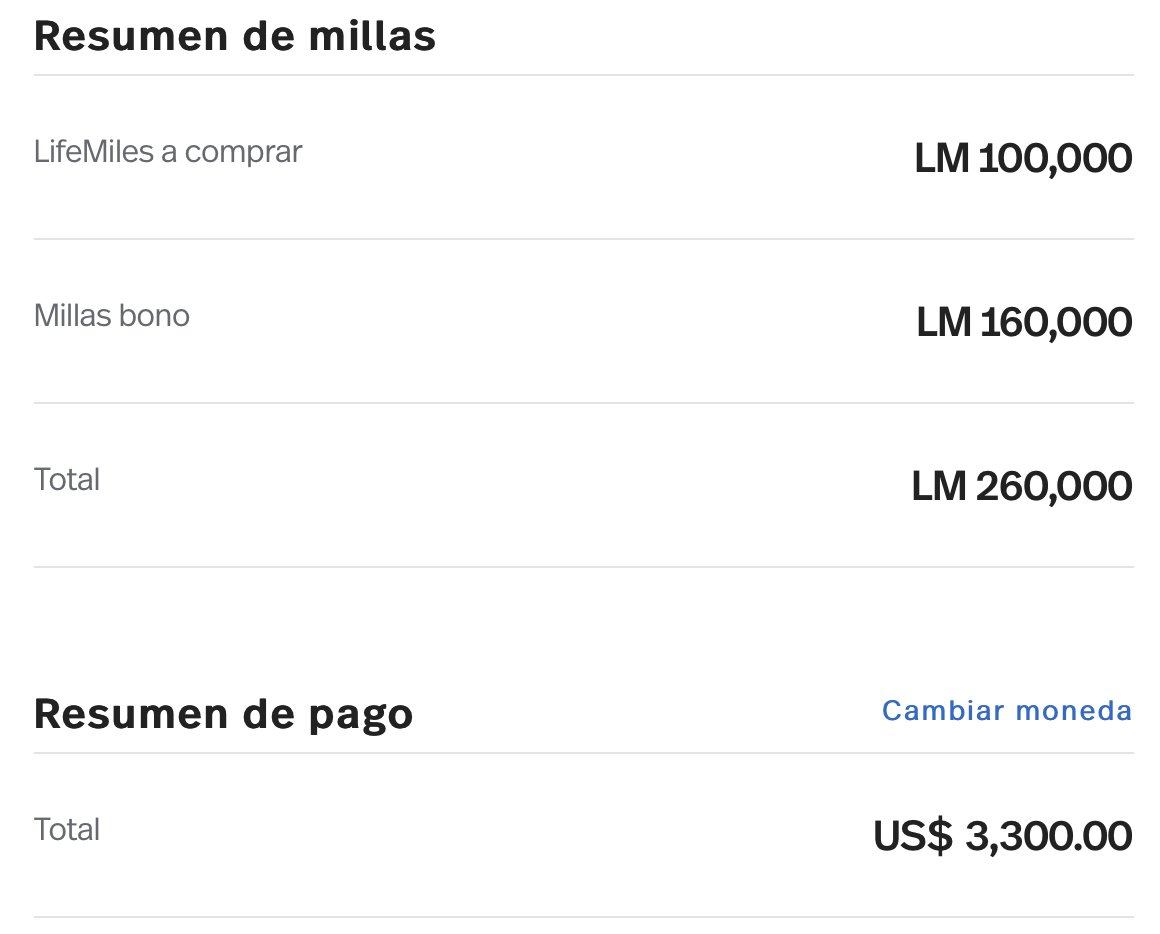Viewport: 1160px width, 934px height.
Task: Click the LifeMiles a comprar label
Action: click(x=168, y=152)
